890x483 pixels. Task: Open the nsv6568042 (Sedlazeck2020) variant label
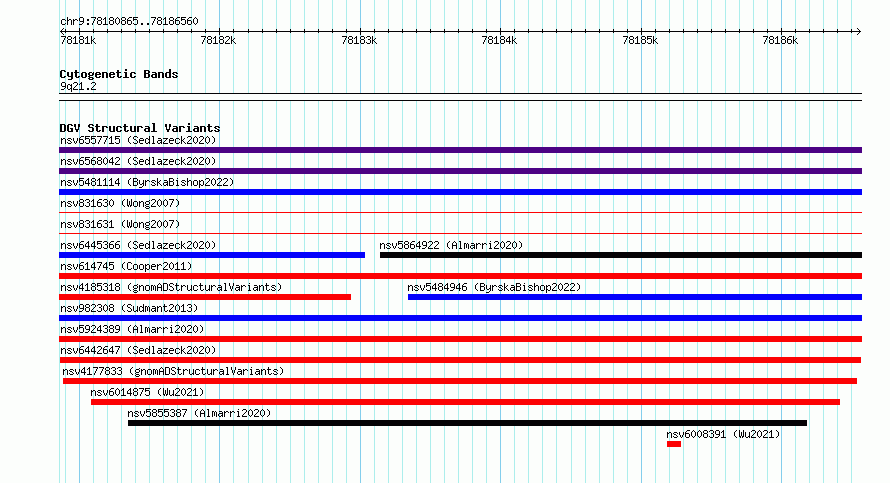pyautogui.click(x=138, y=161)
